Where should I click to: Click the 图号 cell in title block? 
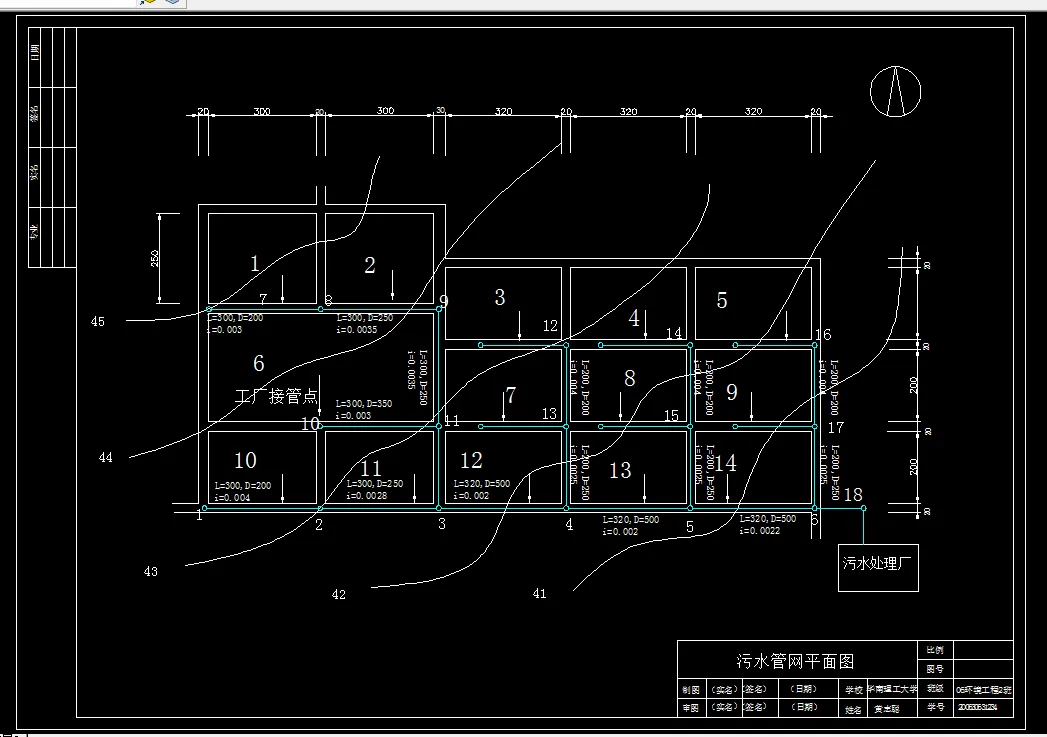[935, 668]
